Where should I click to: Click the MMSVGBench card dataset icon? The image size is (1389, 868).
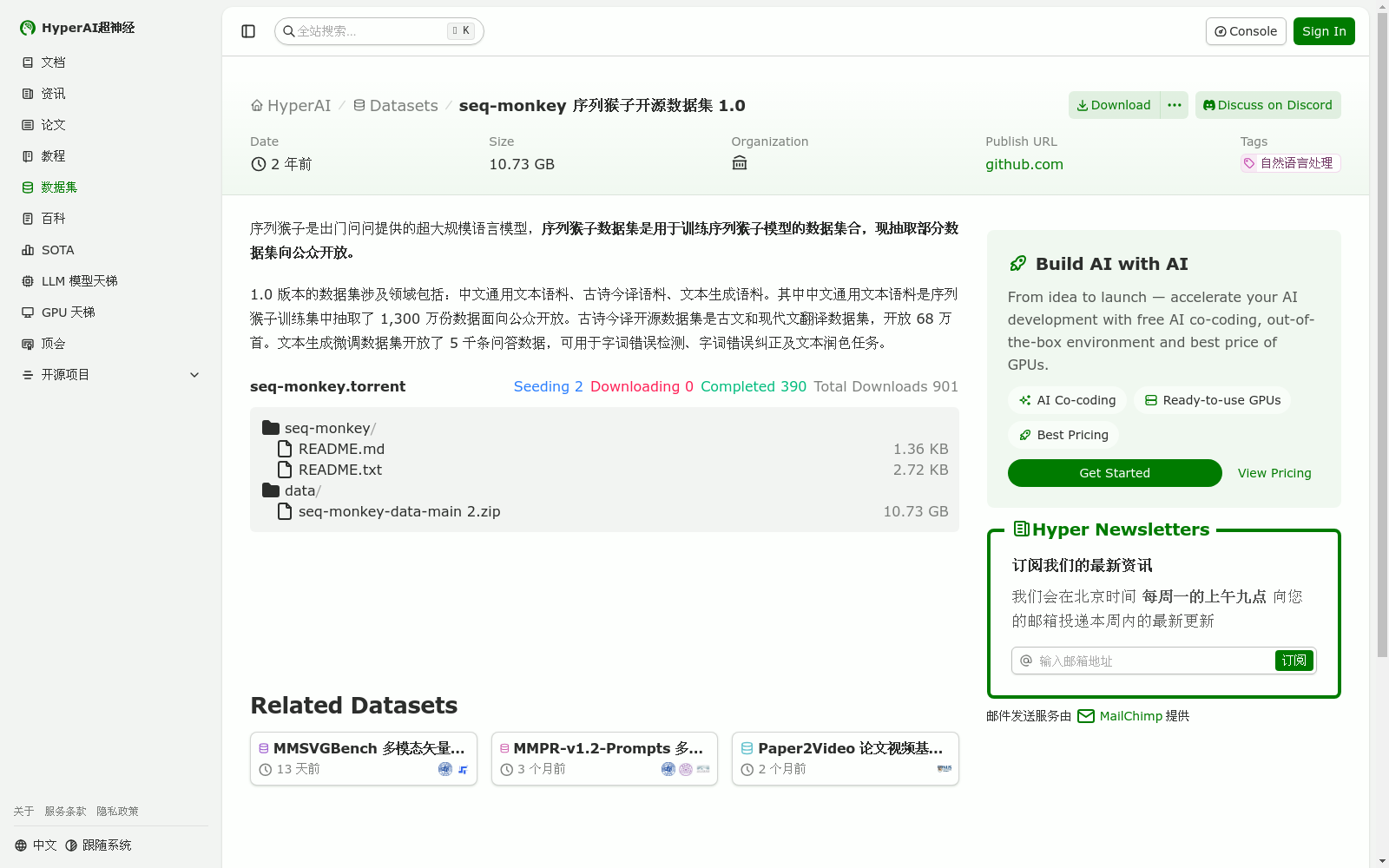(x=264, y=748)
